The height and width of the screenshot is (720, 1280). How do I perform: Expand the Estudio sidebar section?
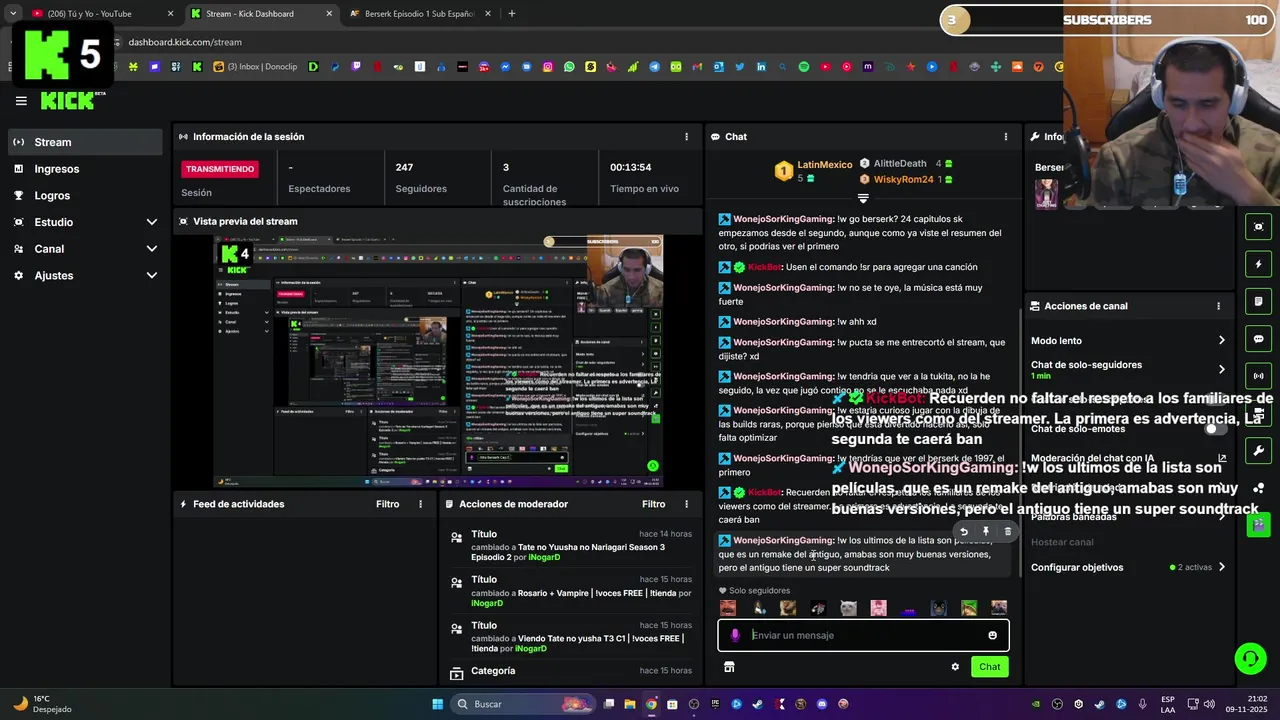tap(85, 222)
